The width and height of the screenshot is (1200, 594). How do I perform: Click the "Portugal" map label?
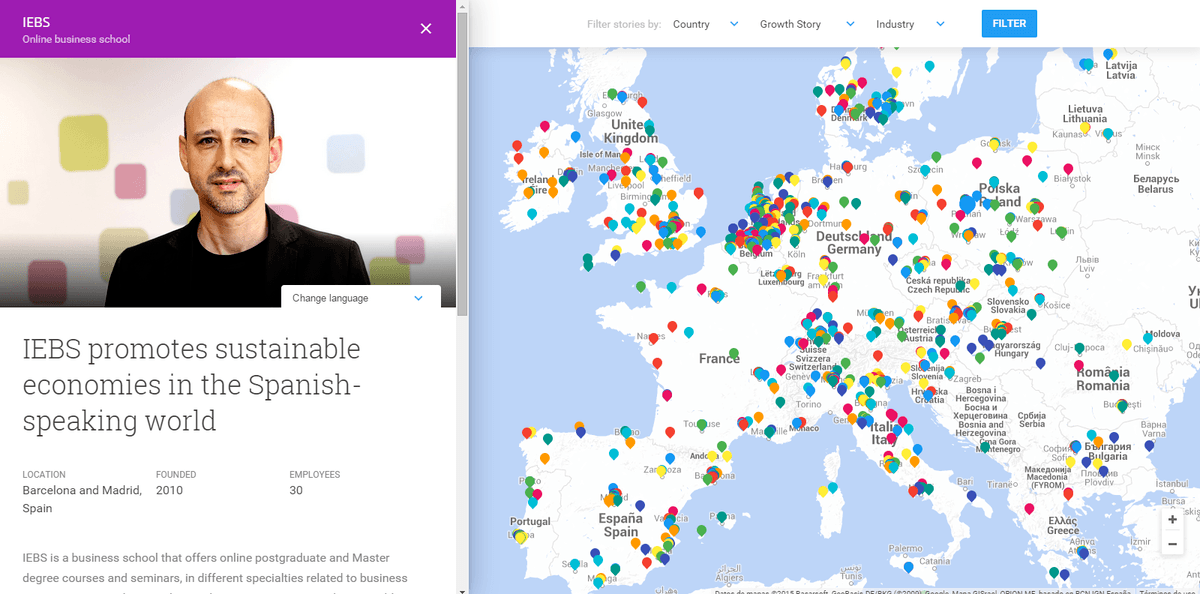coord(530,521)
